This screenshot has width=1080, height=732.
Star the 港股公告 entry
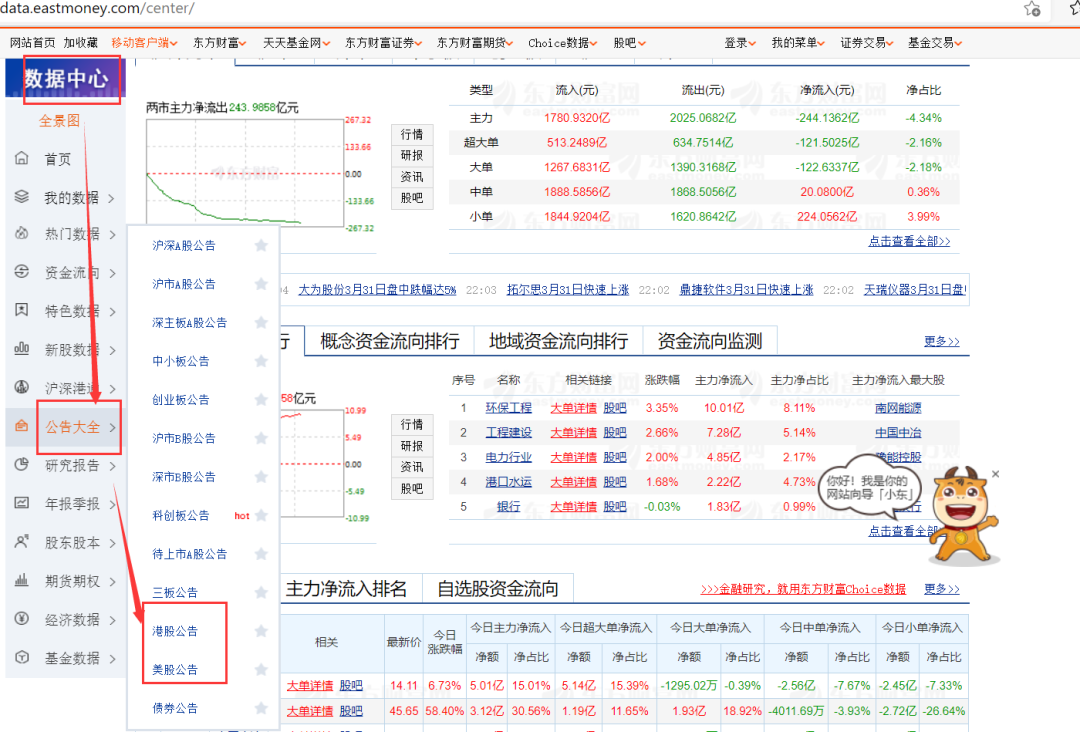[x=261, y=631]
